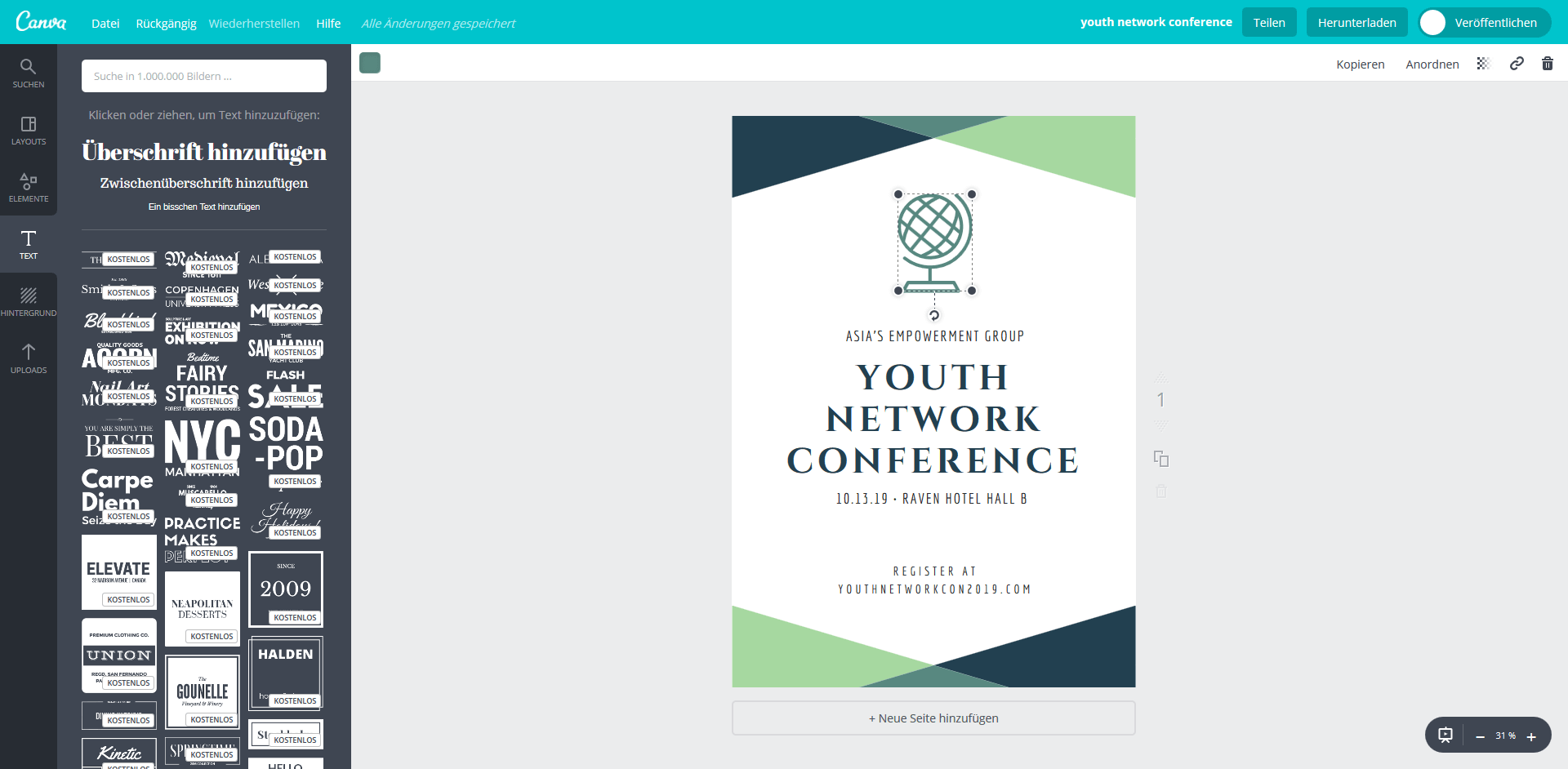Click the image search input field
This screenshot has height=769, width=1568.
pos(204,76)
